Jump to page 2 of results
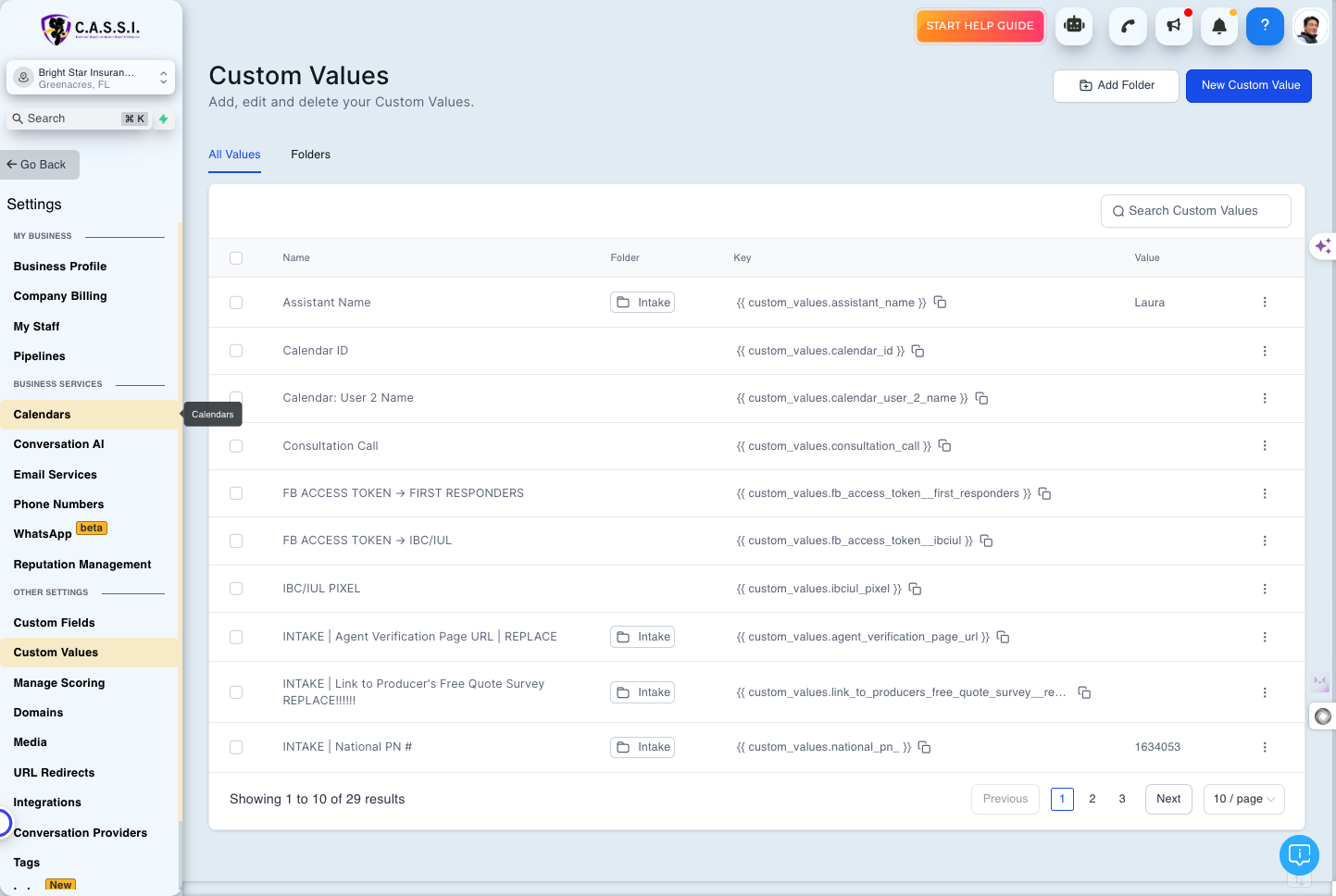The image size is (1336, 896). (1093, 799)
